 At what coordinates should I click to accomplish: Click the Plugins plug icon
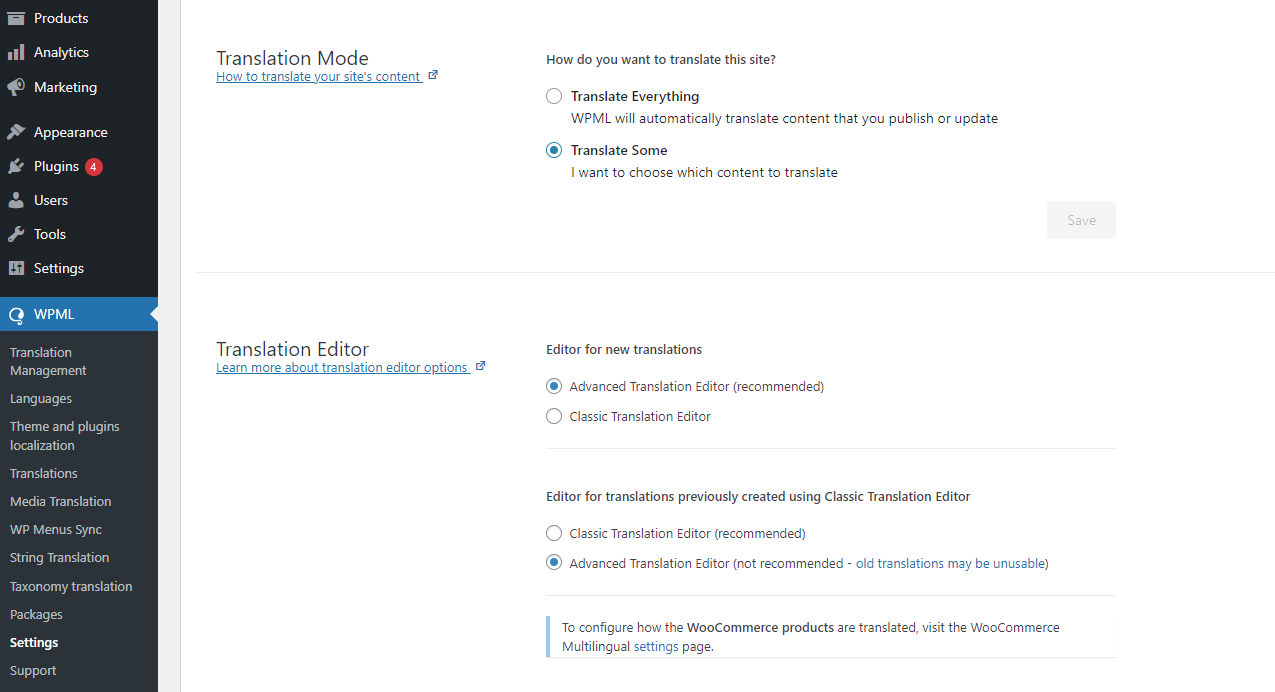click(x=16, y=166)
